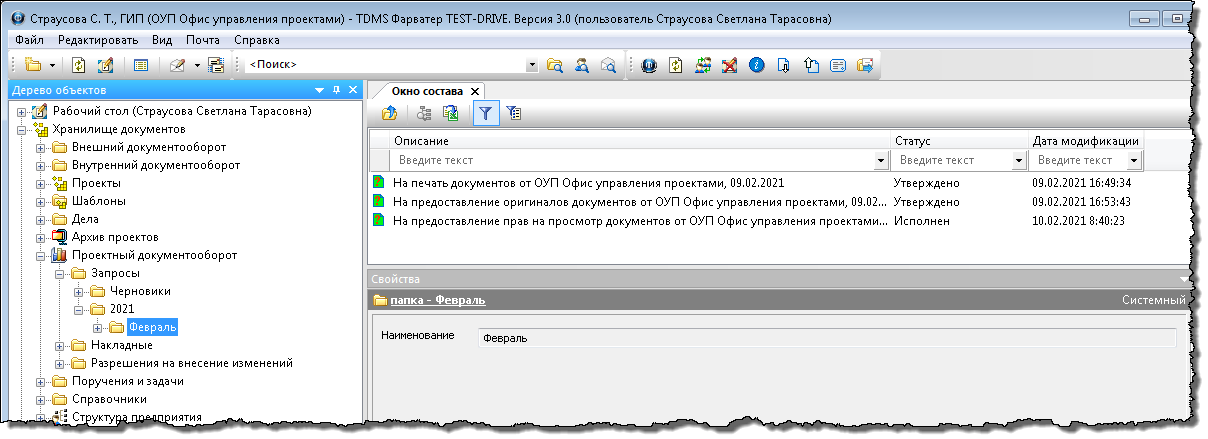This screenshot has height=439, width=1208.
Task: Click the папка - Февраль link
Action: click(436, 300)
